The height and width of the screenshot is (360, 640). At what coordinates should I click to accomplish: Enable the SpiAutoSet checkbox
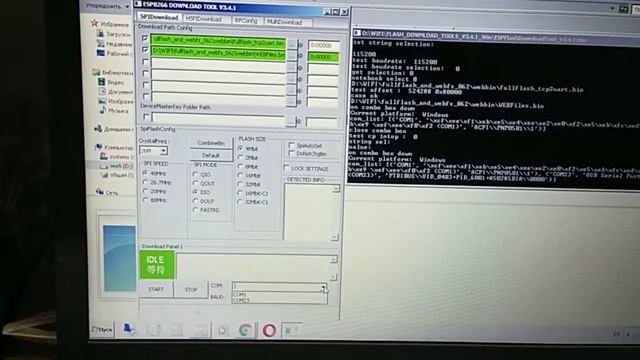click(291, 145)
